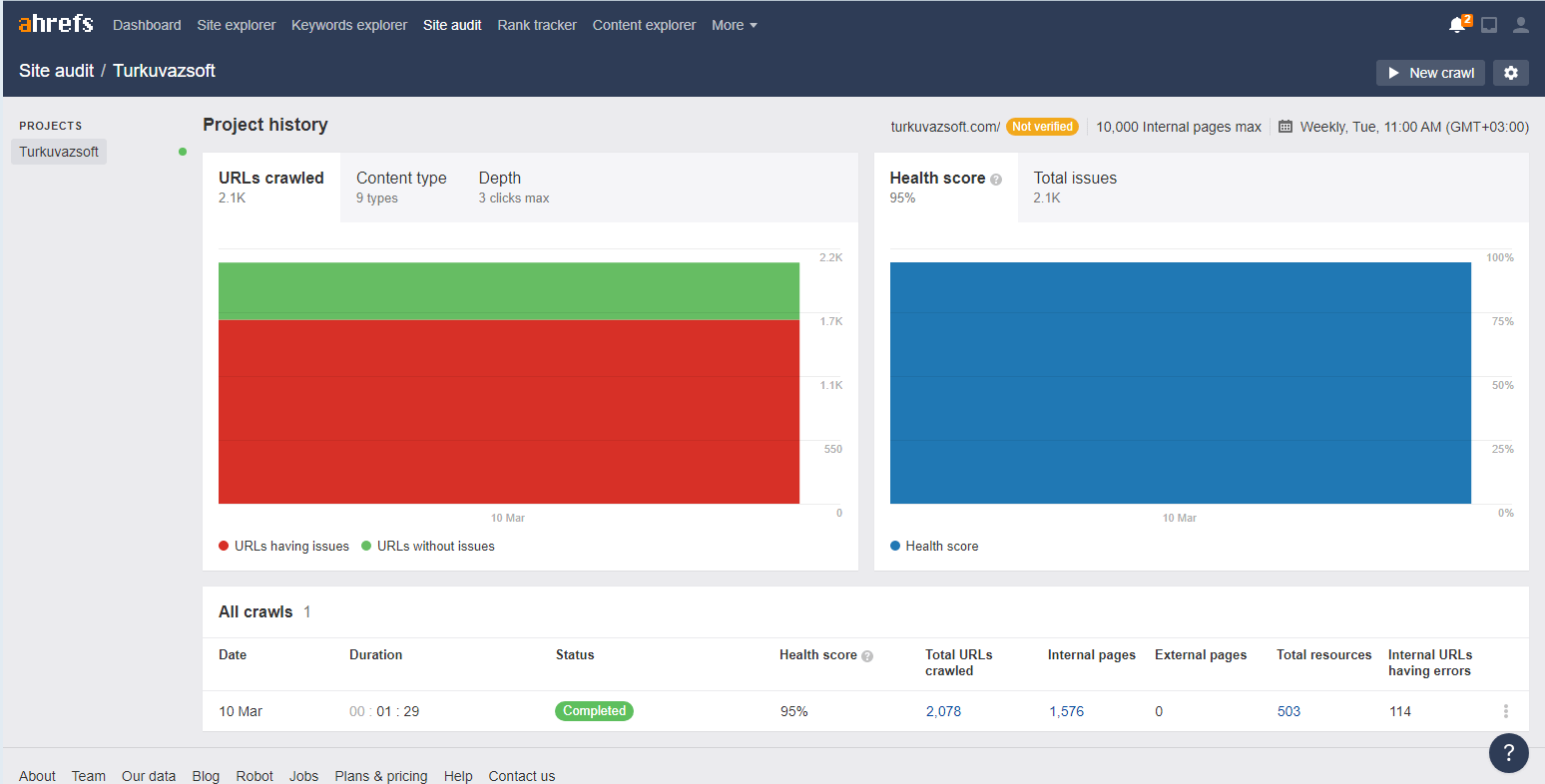Click the Ahrefs logo
Image resolution: width=1545 pixels, height=784 pixels.
56,23
